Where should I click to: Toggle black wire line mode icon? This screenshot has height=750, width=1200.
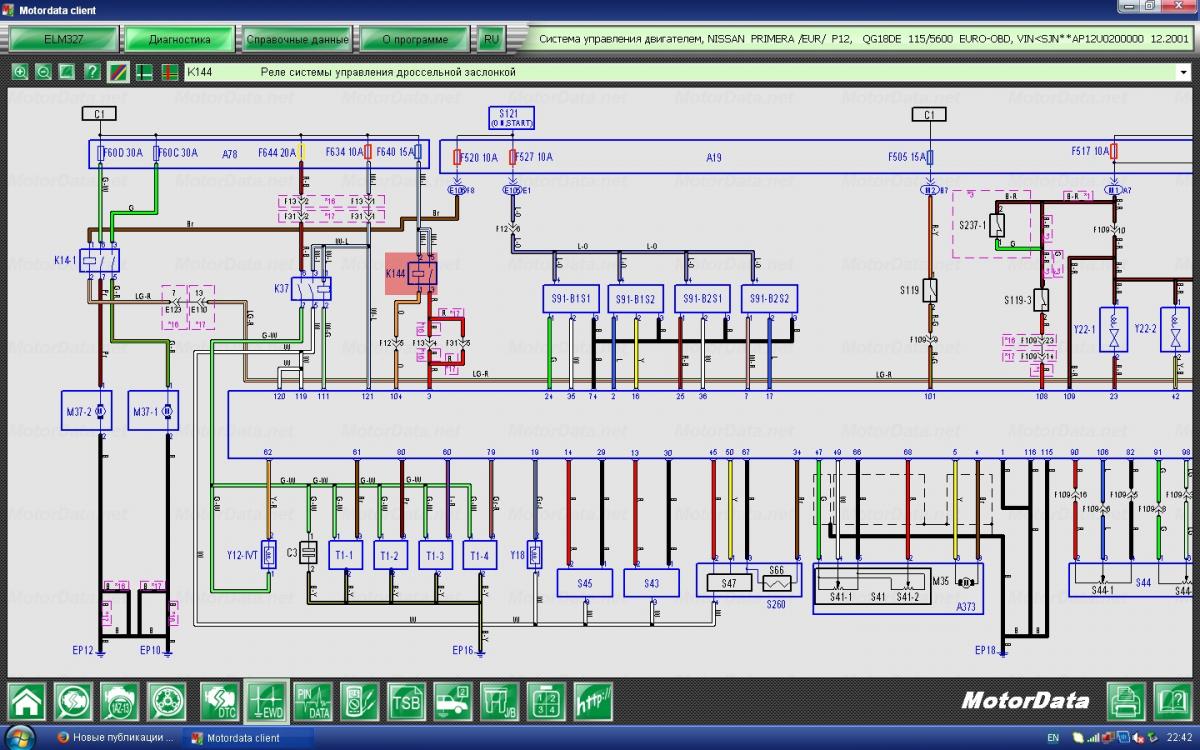tap(144, 72)
